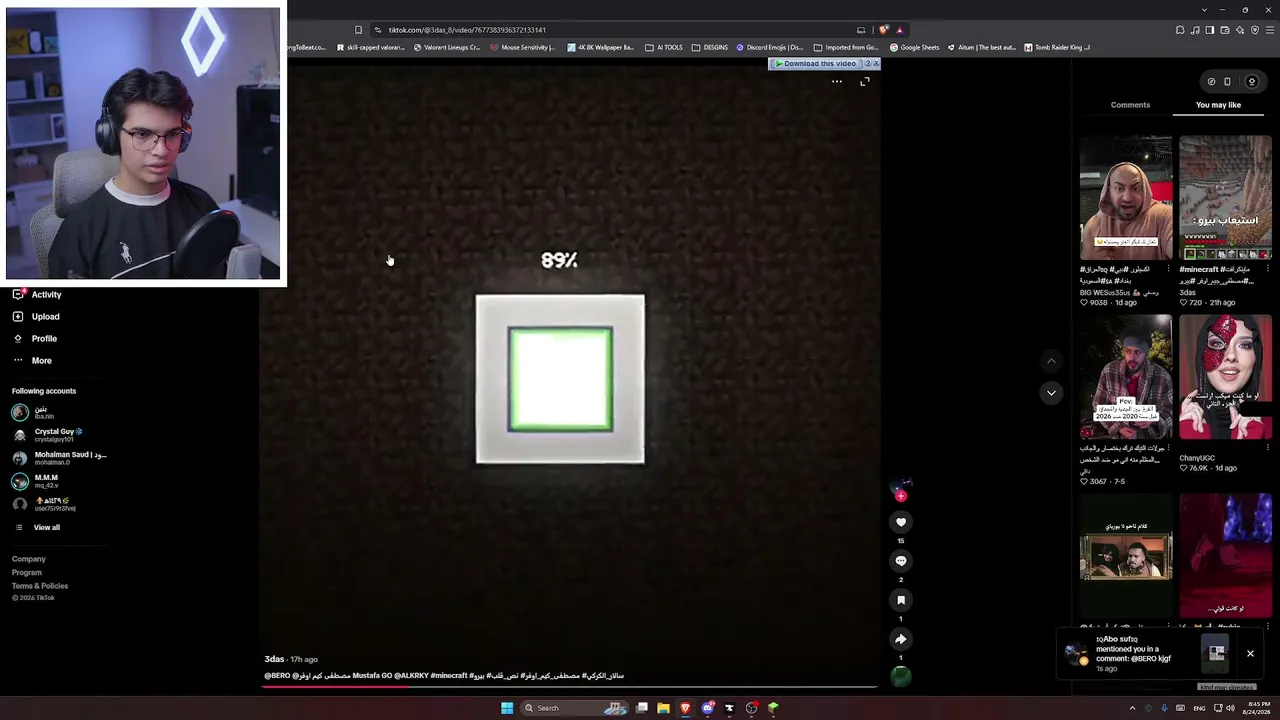Screen dimensions: 1280x720
Task: Click the Download this video button
Action: (814, 64)
